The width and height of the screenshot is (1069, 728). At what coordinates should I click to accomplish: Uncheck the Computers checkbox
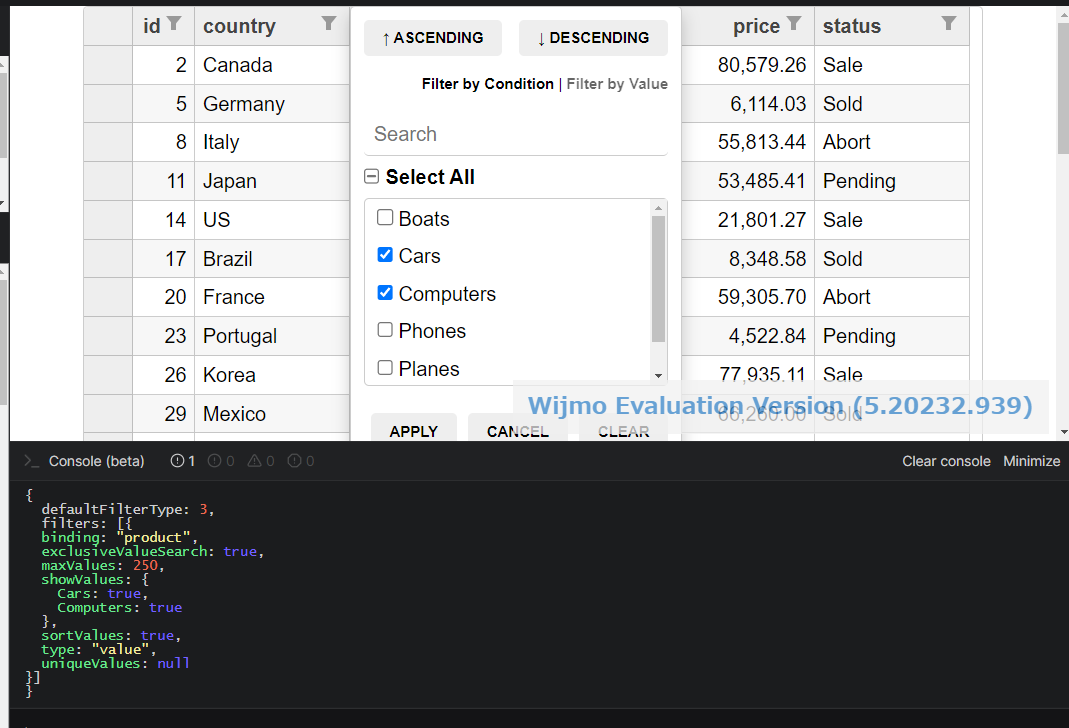coord(385,293)
